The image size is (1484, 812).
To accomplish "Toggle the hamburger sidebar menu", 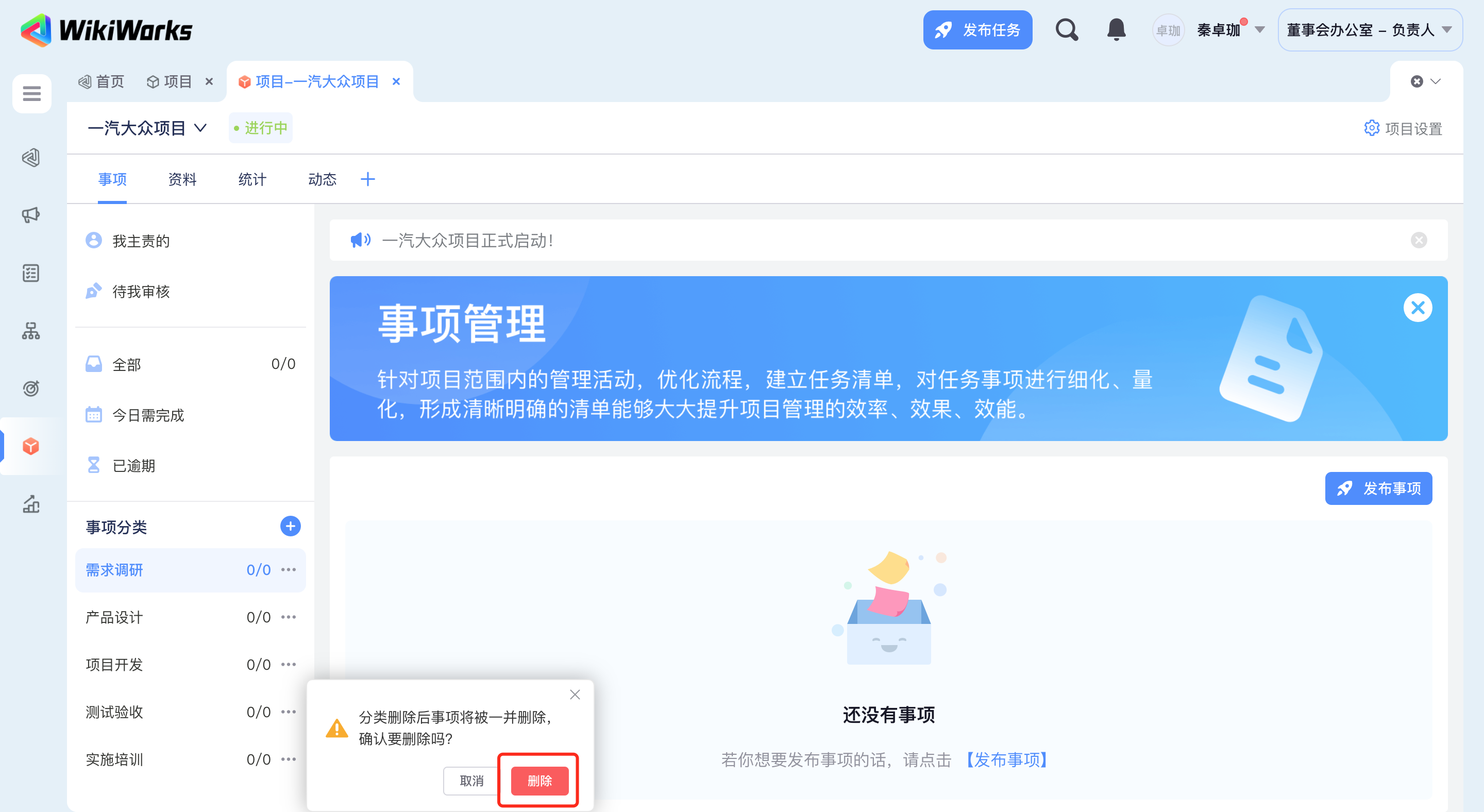I will tap(31, 93).
